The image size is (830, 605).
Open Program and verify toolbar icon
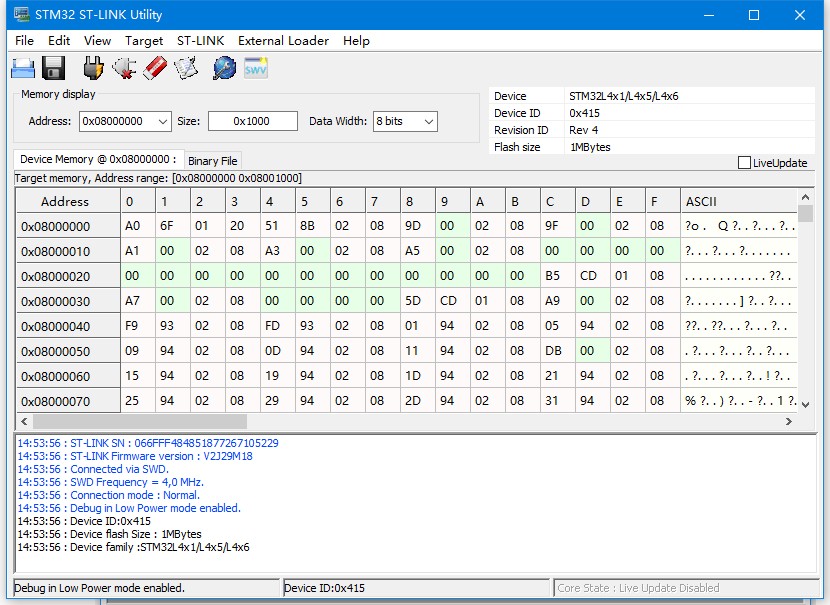click(x=186, y=68)
